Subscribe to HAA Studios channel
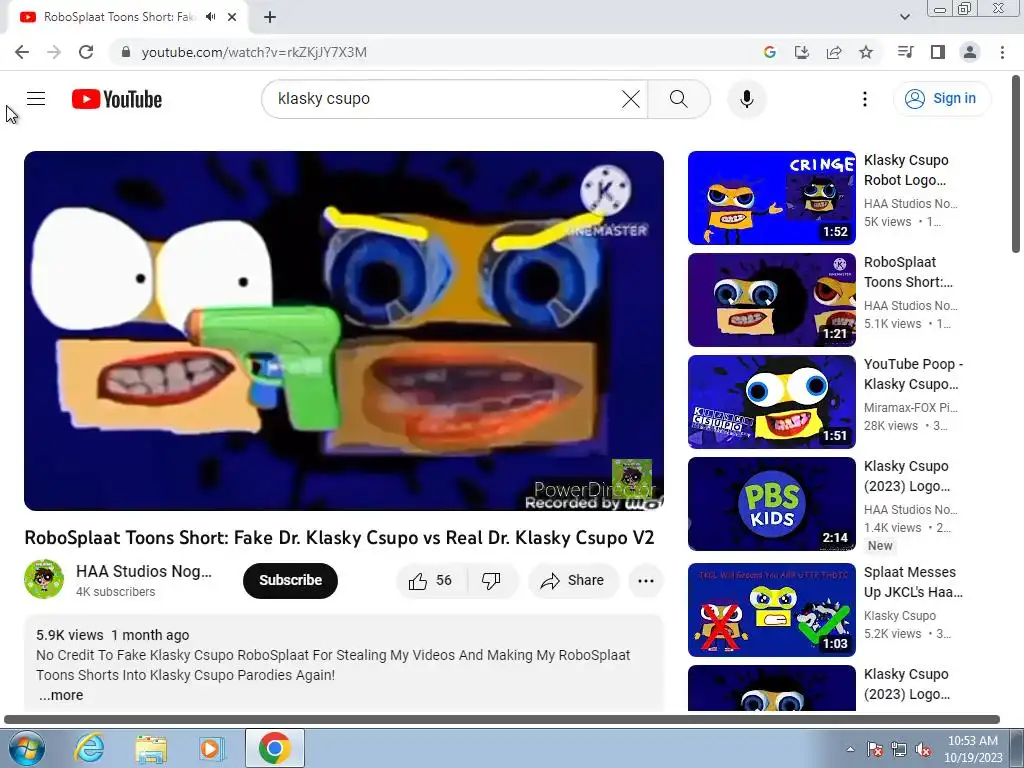The width and height of the screenshot is (1024, 768). pyautogui.click(x=291, y=581)
